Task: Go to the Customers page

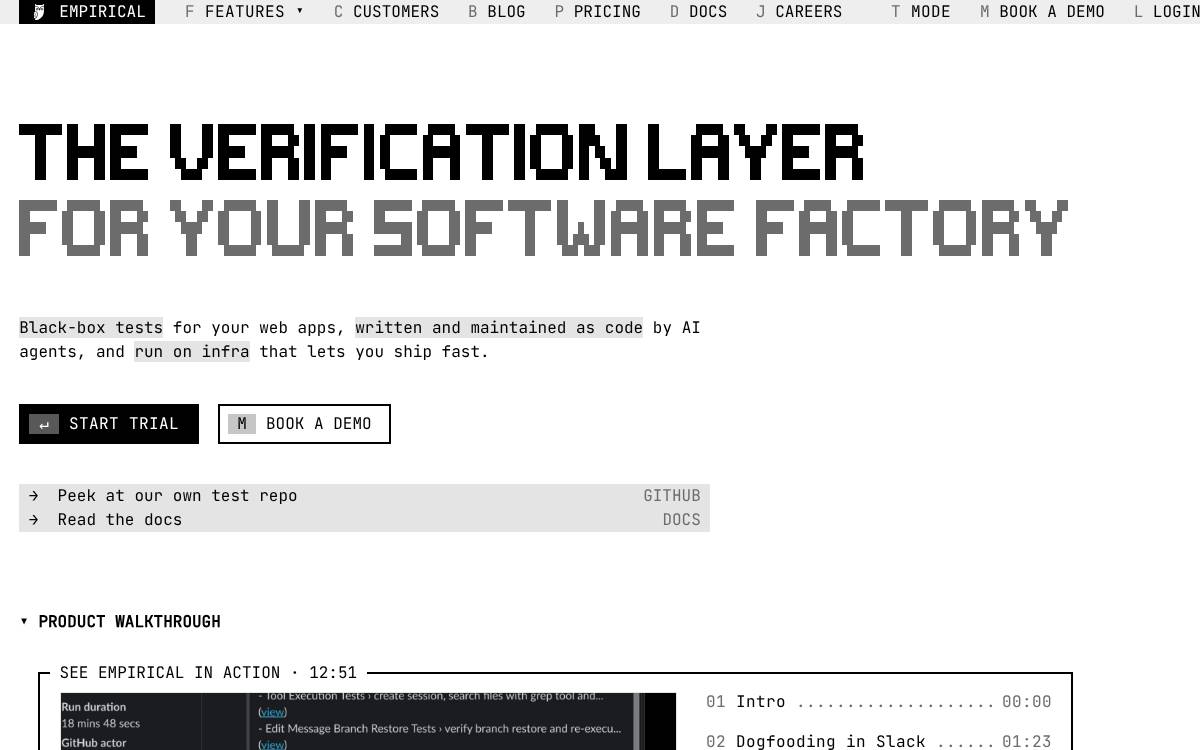Action: [x=386, y=12]
